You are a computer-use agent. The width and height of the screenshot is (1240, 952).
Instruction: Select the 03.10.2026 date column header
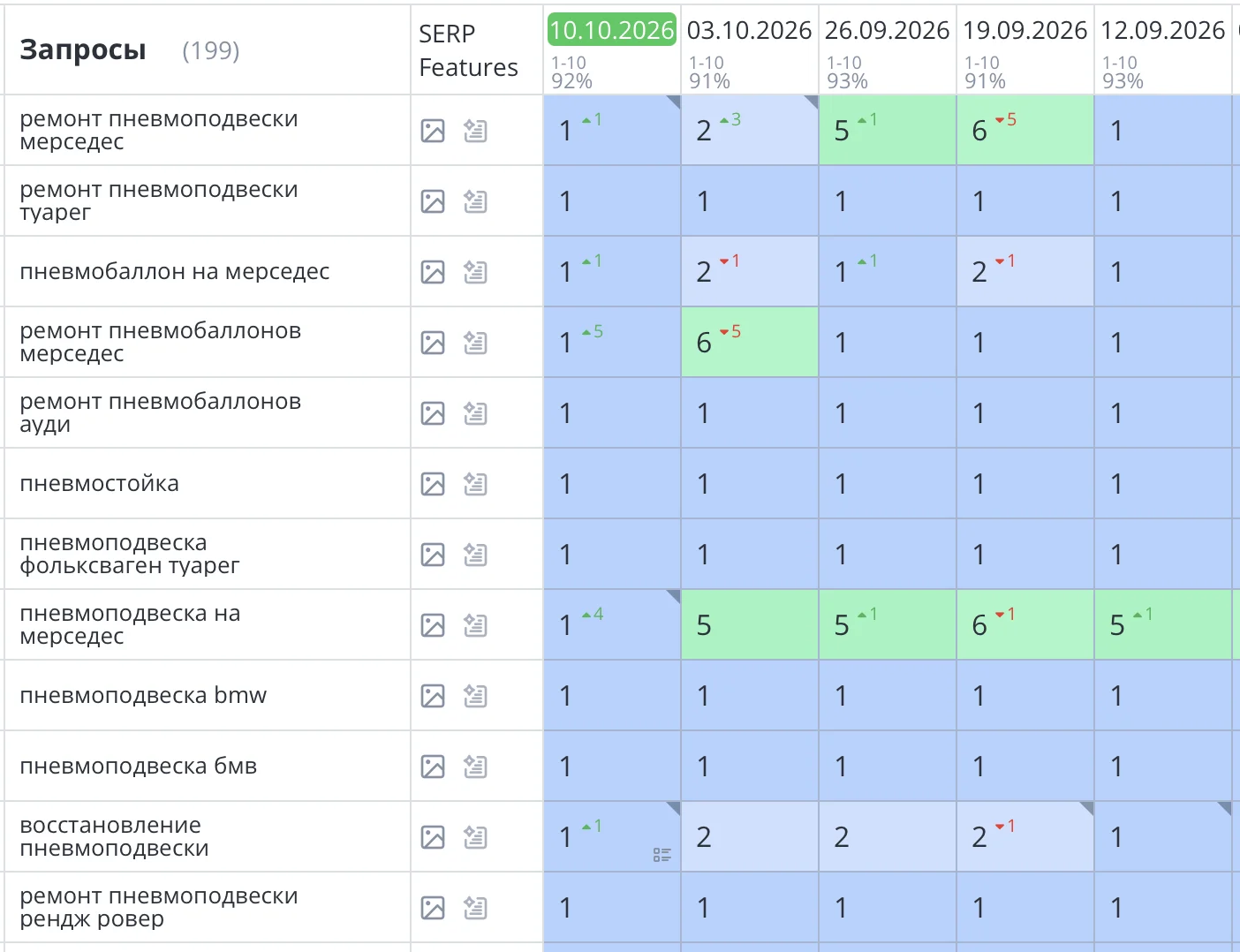pyautogui.click(x=749, y=30)
